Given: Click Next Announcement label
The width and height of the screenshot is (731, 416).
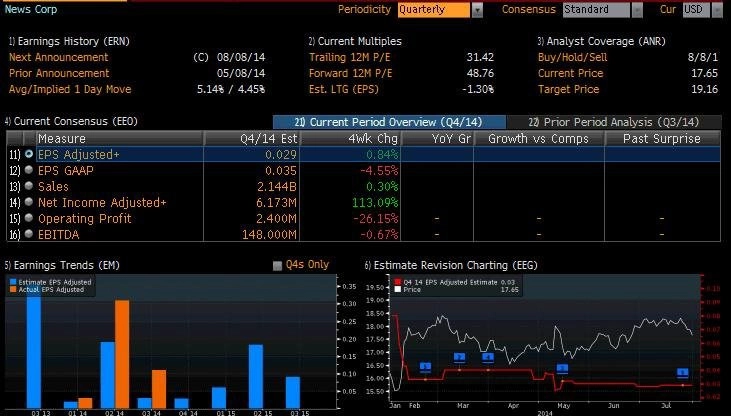Looking at the screenshot, I should click(59, 57).
